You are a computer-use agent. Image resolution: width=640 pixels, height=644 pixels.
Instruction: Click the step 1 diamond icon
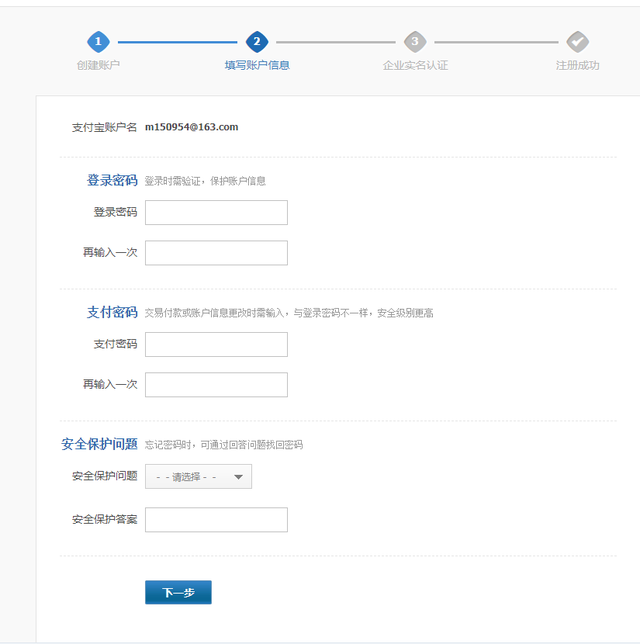point(97,41)
